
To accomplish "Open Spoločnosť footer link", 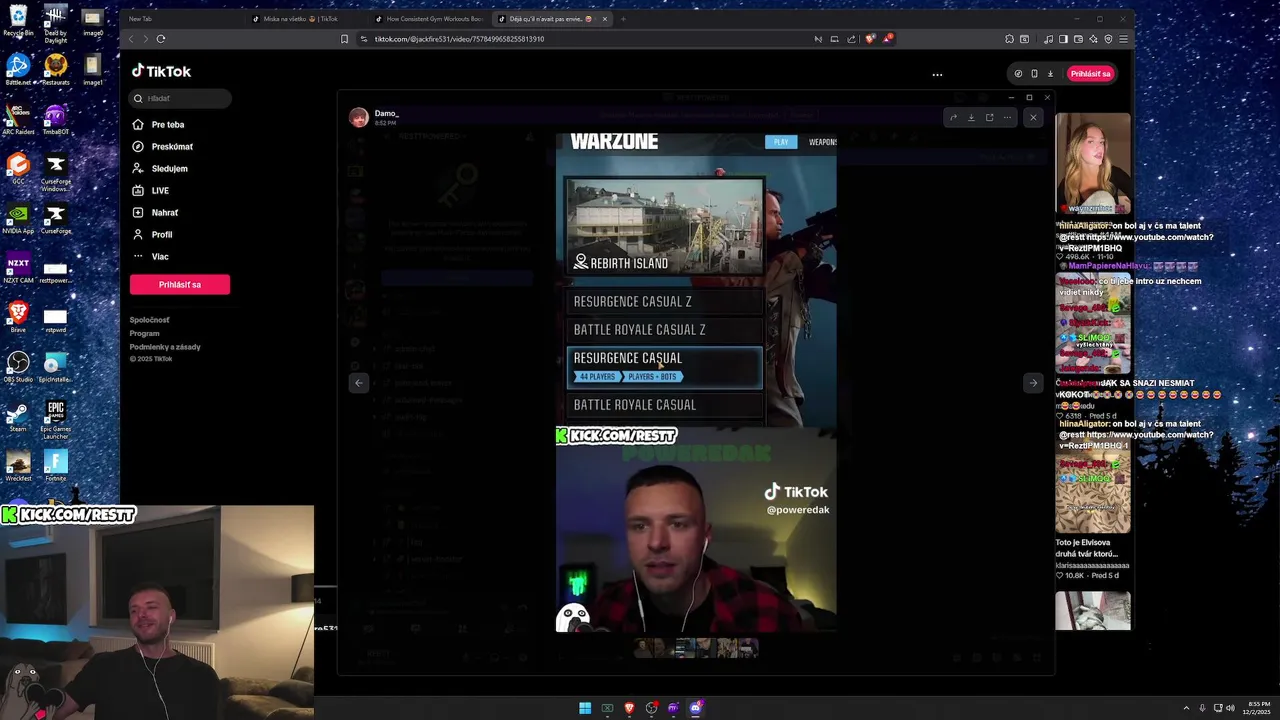I will tap(149, 320).
